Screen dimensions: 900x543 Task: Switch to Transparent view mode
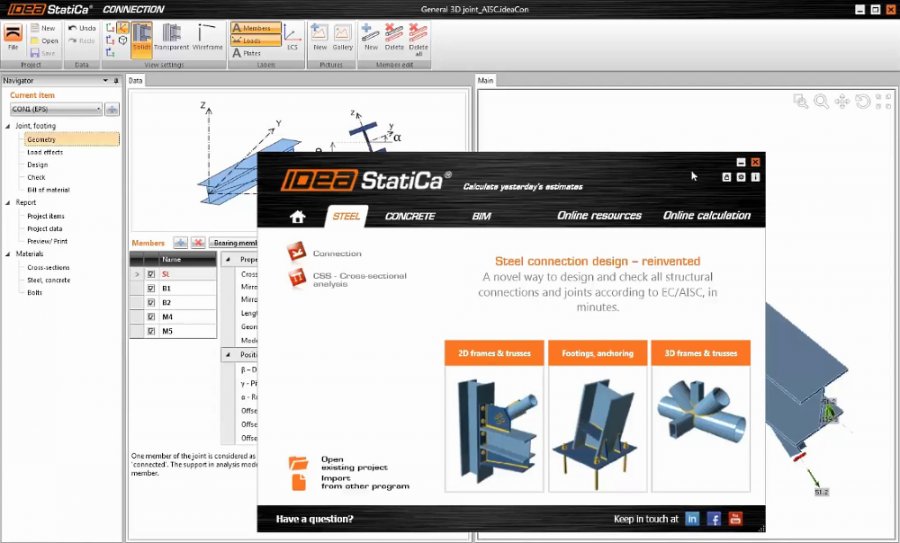pos(171,37)
